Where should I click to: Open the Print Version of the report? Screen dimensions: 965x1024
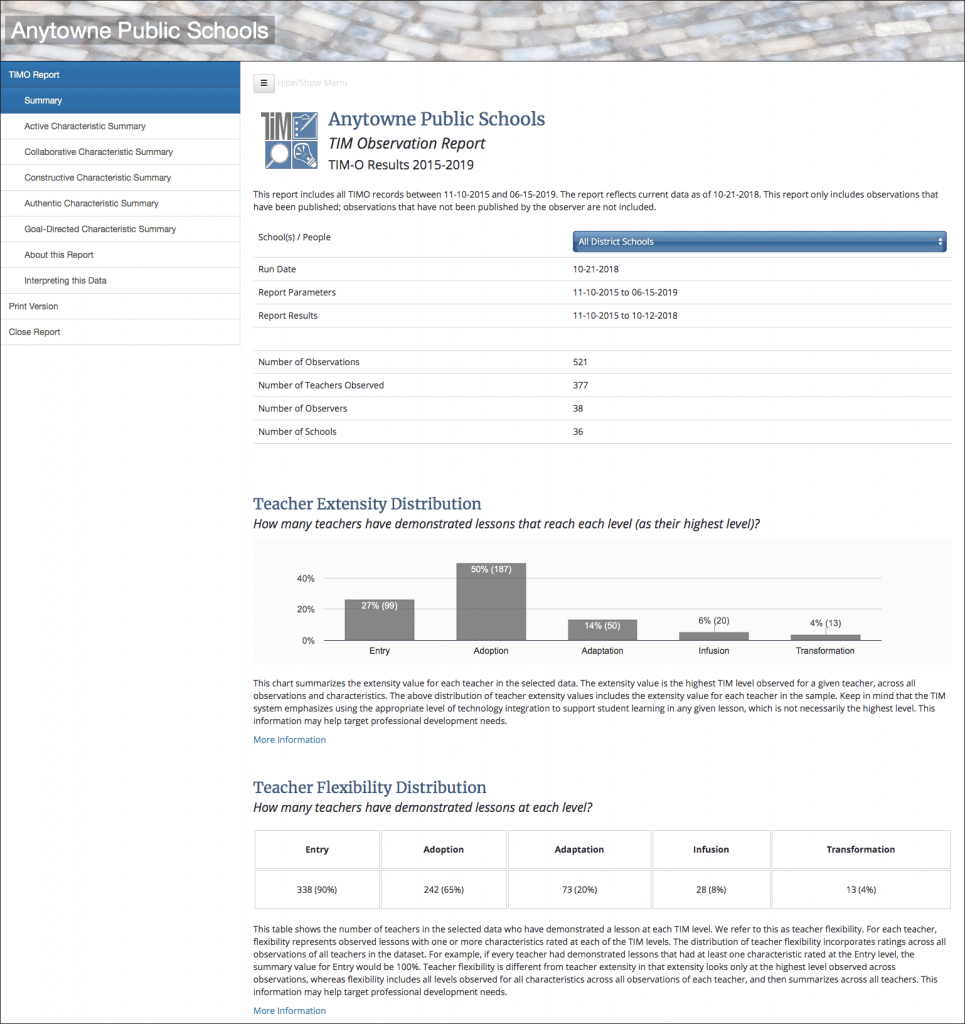coord(33,306)
